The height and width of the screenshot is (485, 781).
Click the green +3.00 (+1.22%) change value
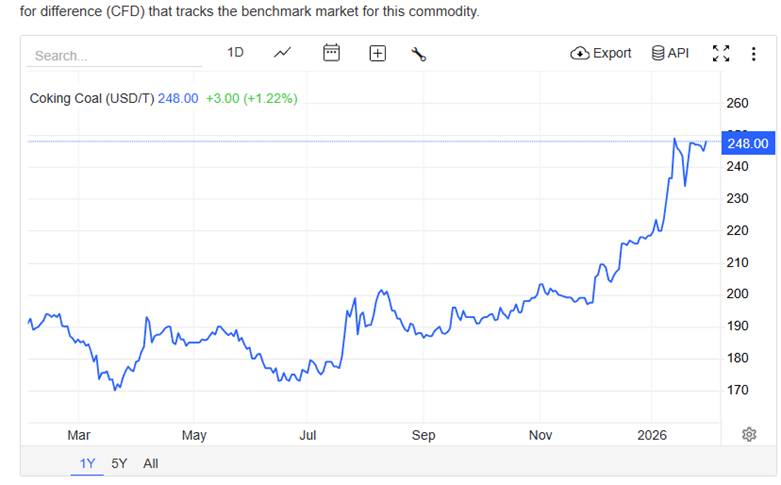tap(251, 98)
